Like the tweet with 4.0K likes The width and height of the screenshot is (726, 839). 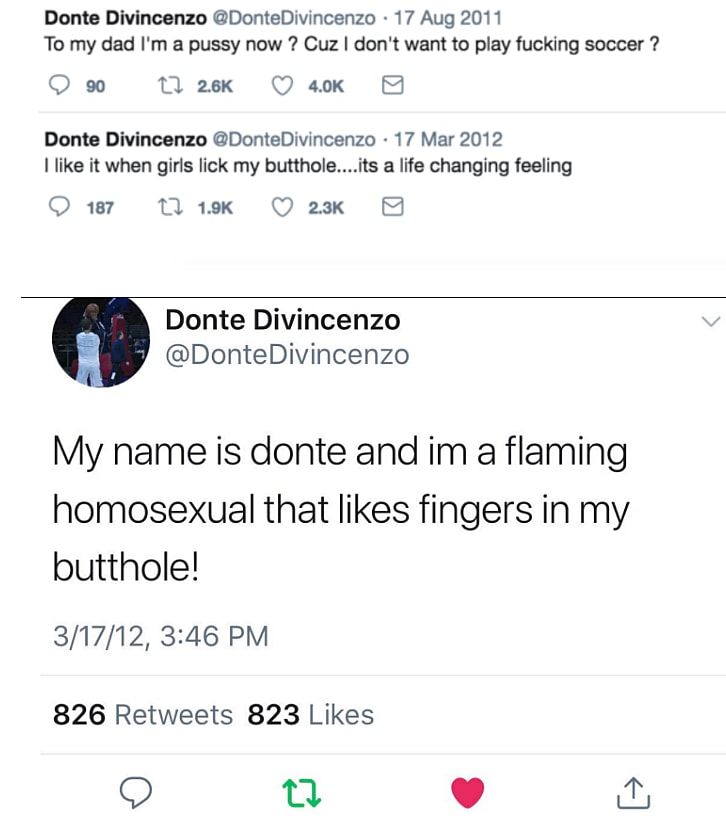pos(283,87)
